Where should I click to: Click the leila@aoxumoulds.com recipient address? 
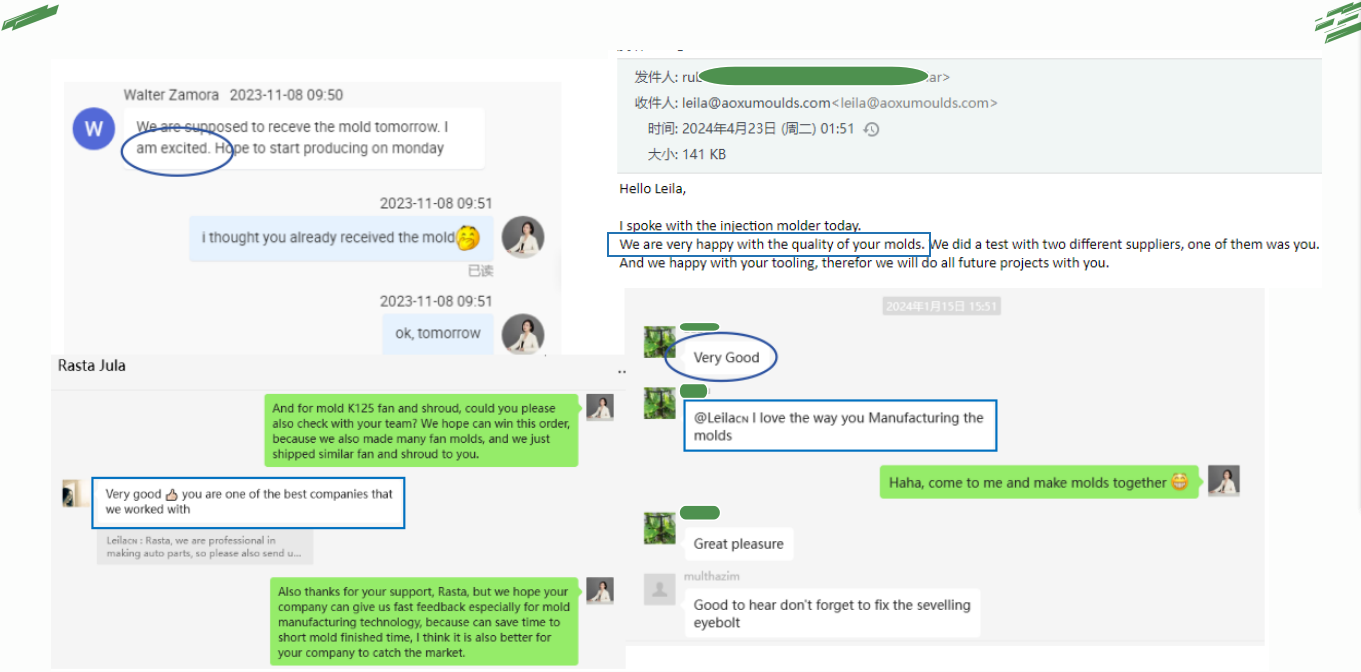tap(756, 103)
